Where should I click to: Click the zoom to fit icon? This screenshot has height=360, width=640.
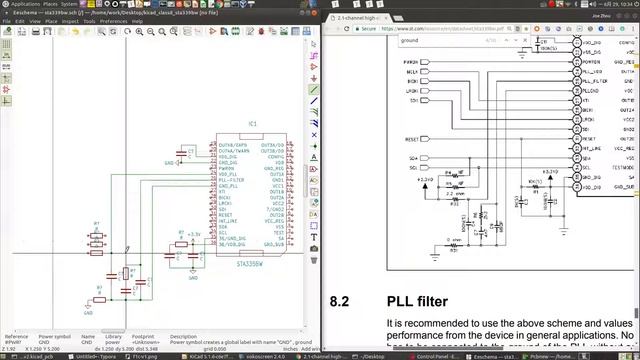[162, 31]
